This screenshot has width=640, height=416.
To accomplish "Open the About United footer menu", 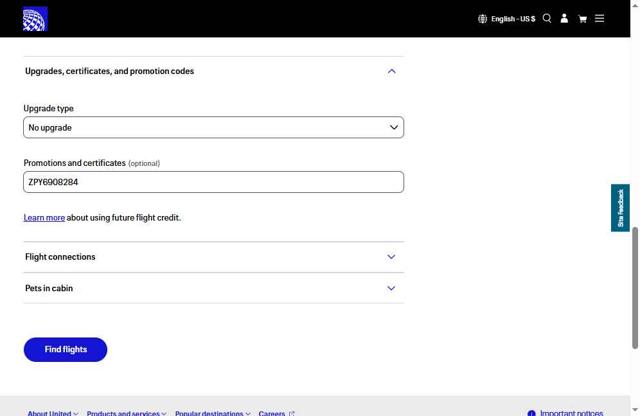I will pos(53,413).
